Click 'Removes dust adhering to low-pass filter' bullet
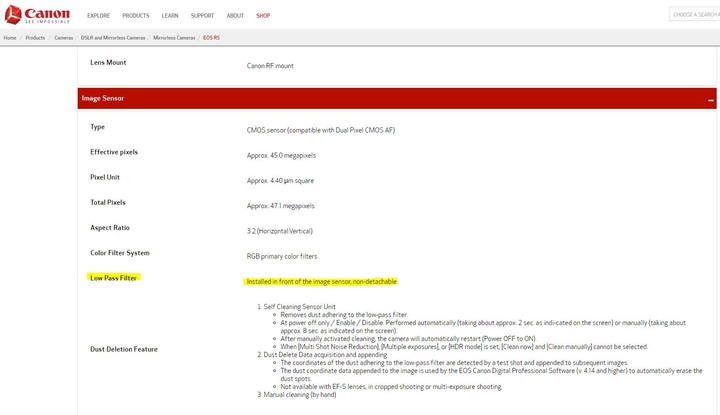The image size is (720, 415). click(344, 314)
